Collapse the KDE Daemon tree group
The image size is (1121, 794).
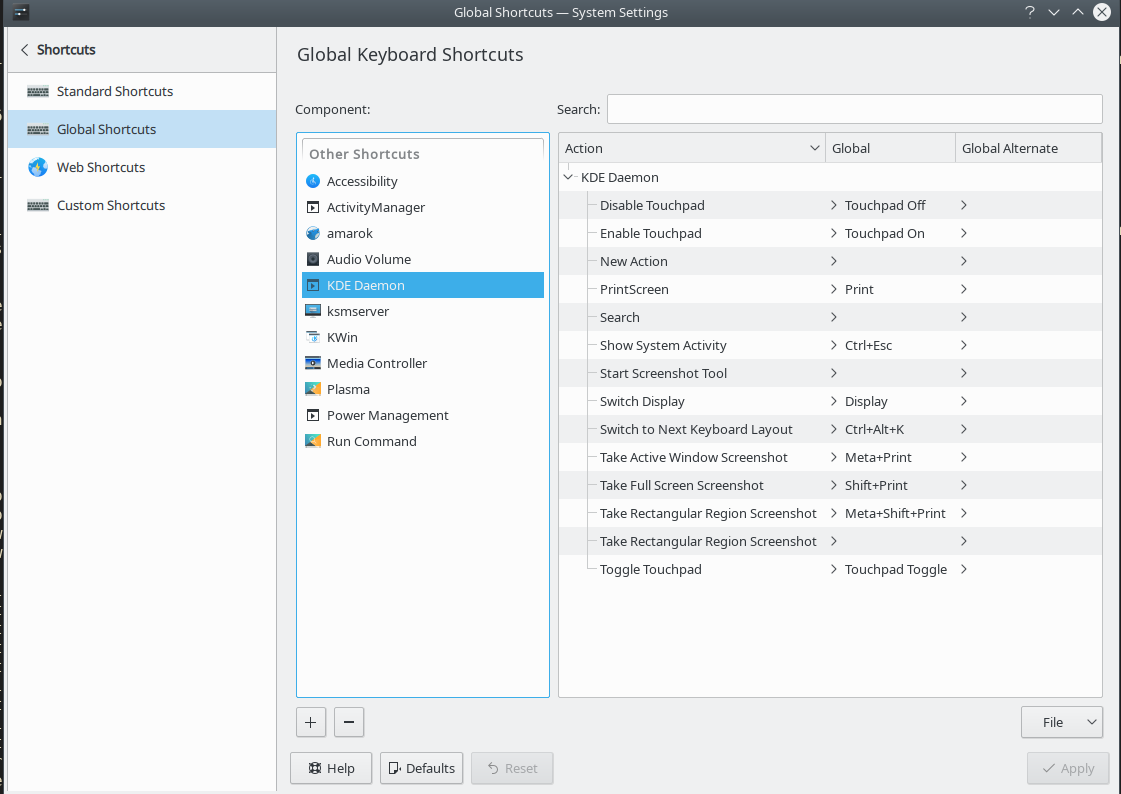click(569, 177)
